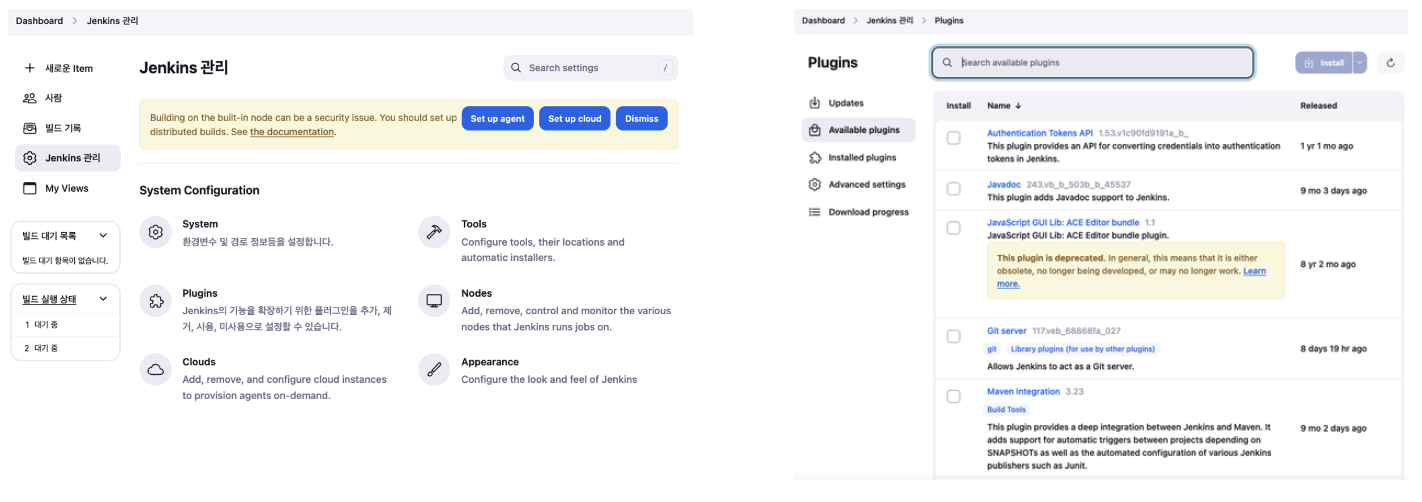Open 새로운 Item in left sidebar

[68, 68]
